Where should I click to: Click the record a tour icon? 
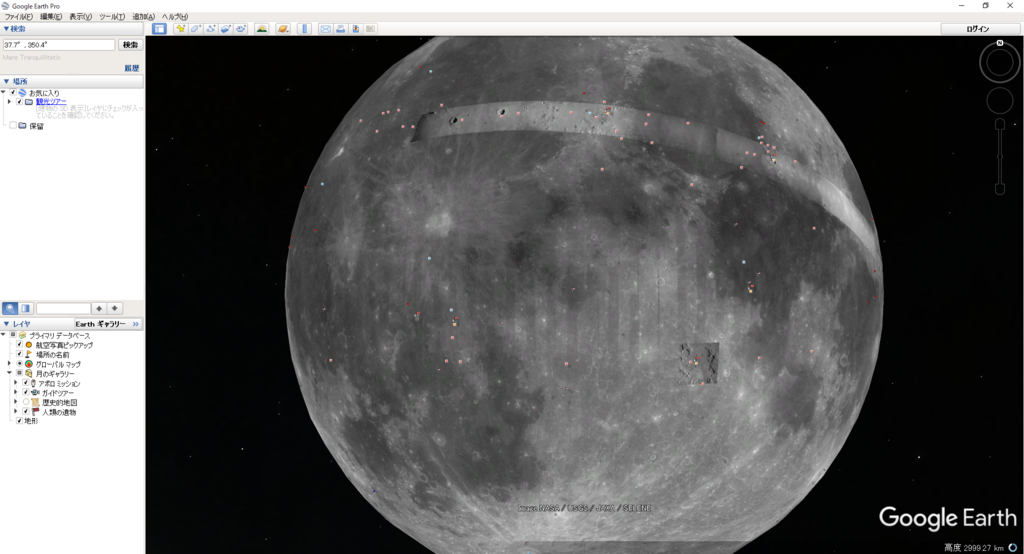coord(240,29)
